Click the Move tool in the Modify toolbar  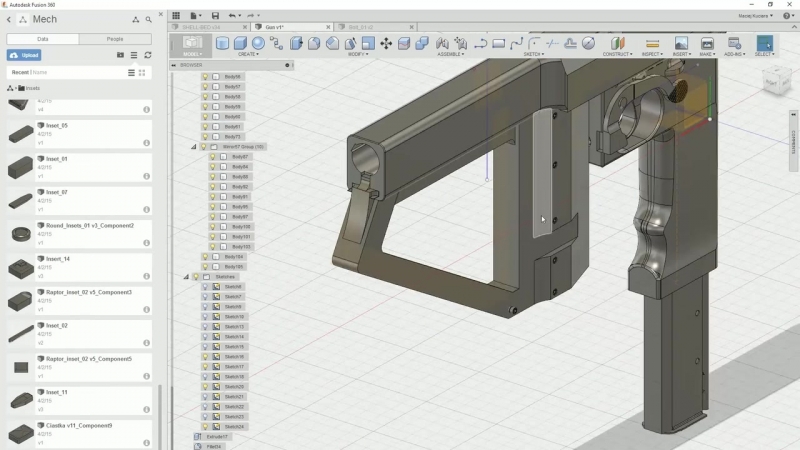[386, 44]
